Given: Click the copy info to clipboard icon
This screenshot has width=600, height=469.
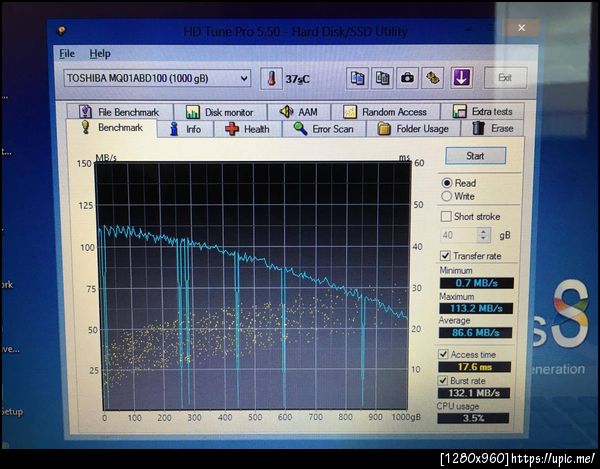Looking at the screenshot, I should [357, 78].
